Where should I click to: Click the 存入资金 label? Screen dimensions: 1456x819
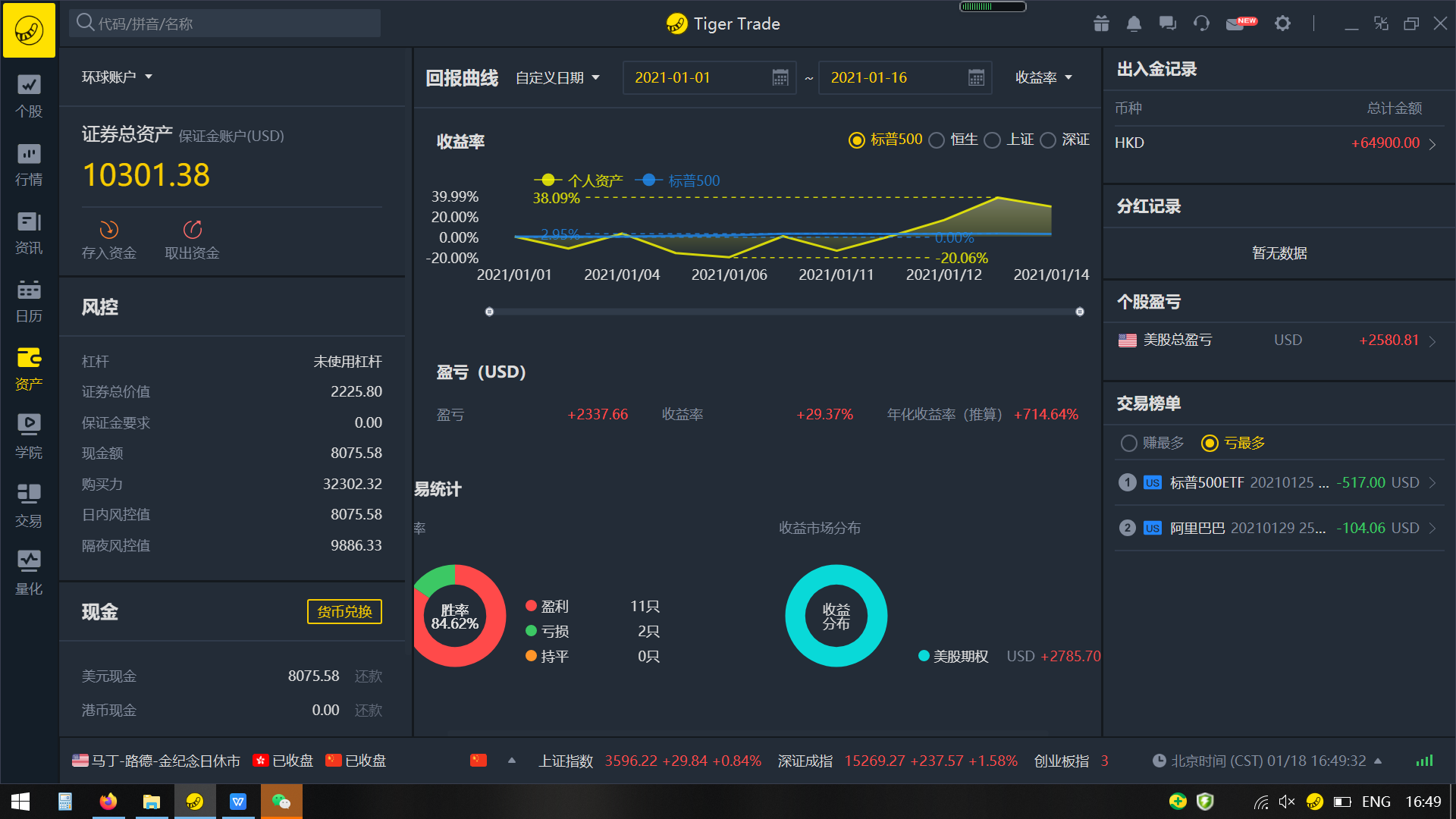tap(109, 253)
